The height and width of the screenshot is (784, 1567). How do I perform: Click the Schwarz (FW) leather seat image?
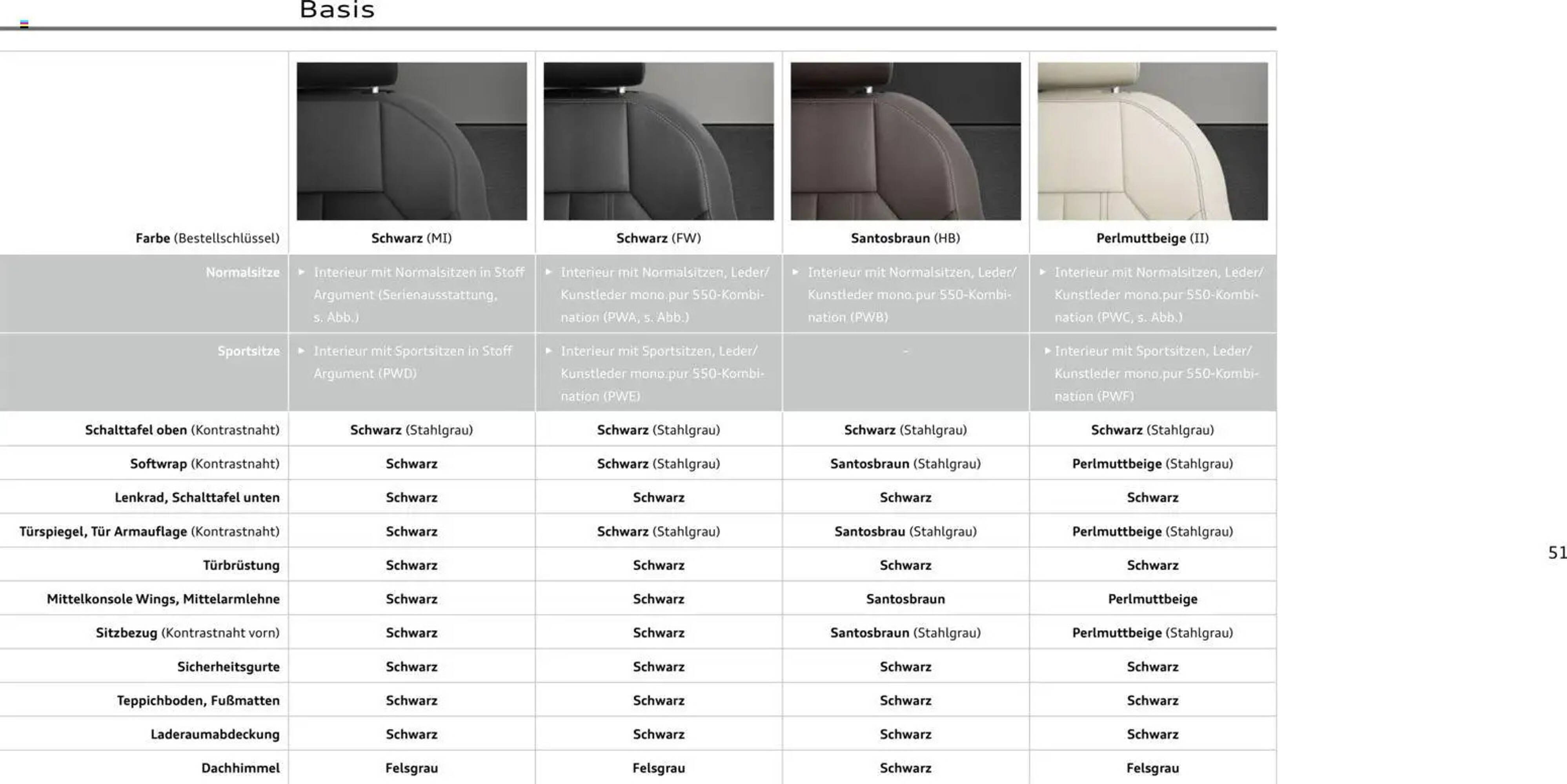(659, 141)
